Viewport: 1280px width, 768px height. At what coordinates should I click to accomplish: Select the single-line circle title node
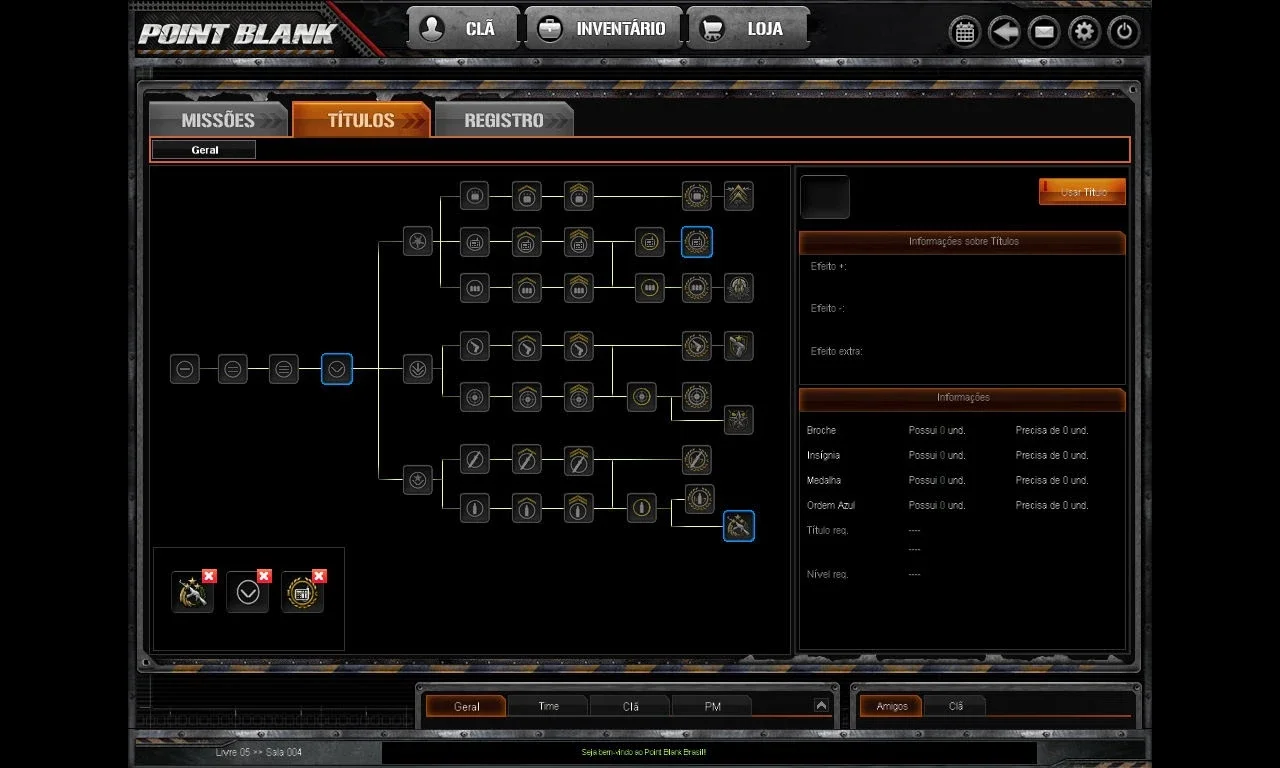(185, 369)
